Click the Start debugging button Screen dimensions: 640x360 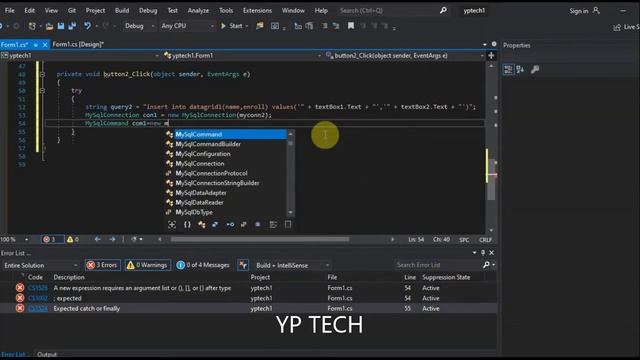tap(231, 26)
